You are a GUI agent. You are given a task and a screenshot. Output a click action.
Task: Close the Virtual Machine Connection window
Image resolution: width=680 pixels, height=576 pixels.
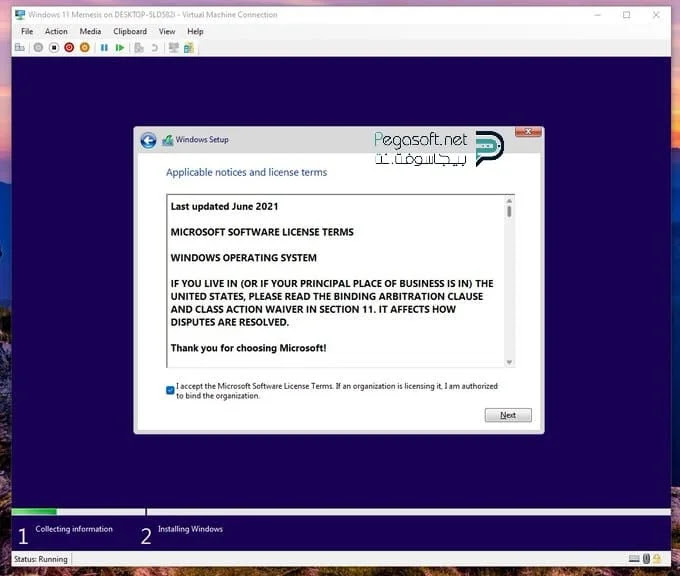656,15
